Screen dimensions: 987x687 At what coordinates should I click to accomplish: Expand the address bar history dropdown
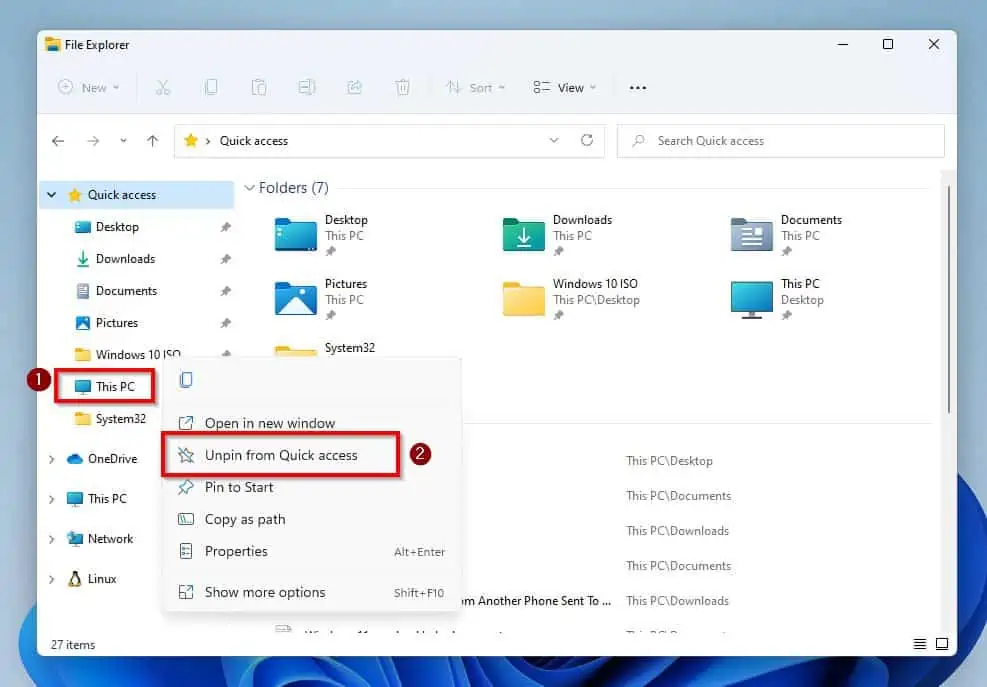point(554,140)
